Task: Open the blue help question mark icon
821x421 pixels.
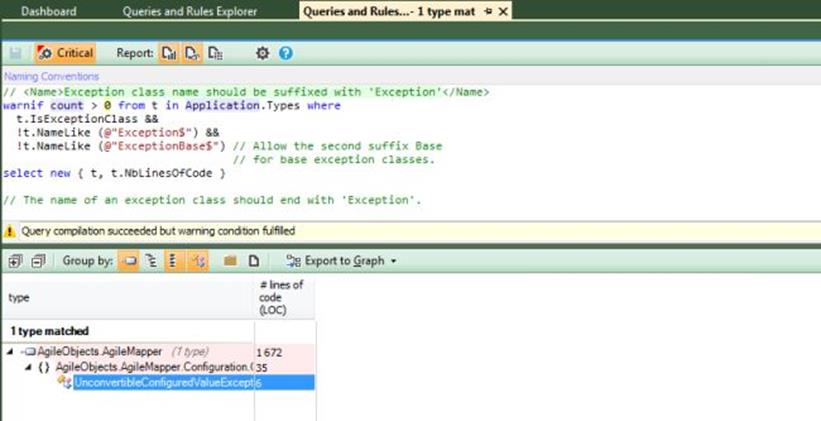Action: point(285,53)
